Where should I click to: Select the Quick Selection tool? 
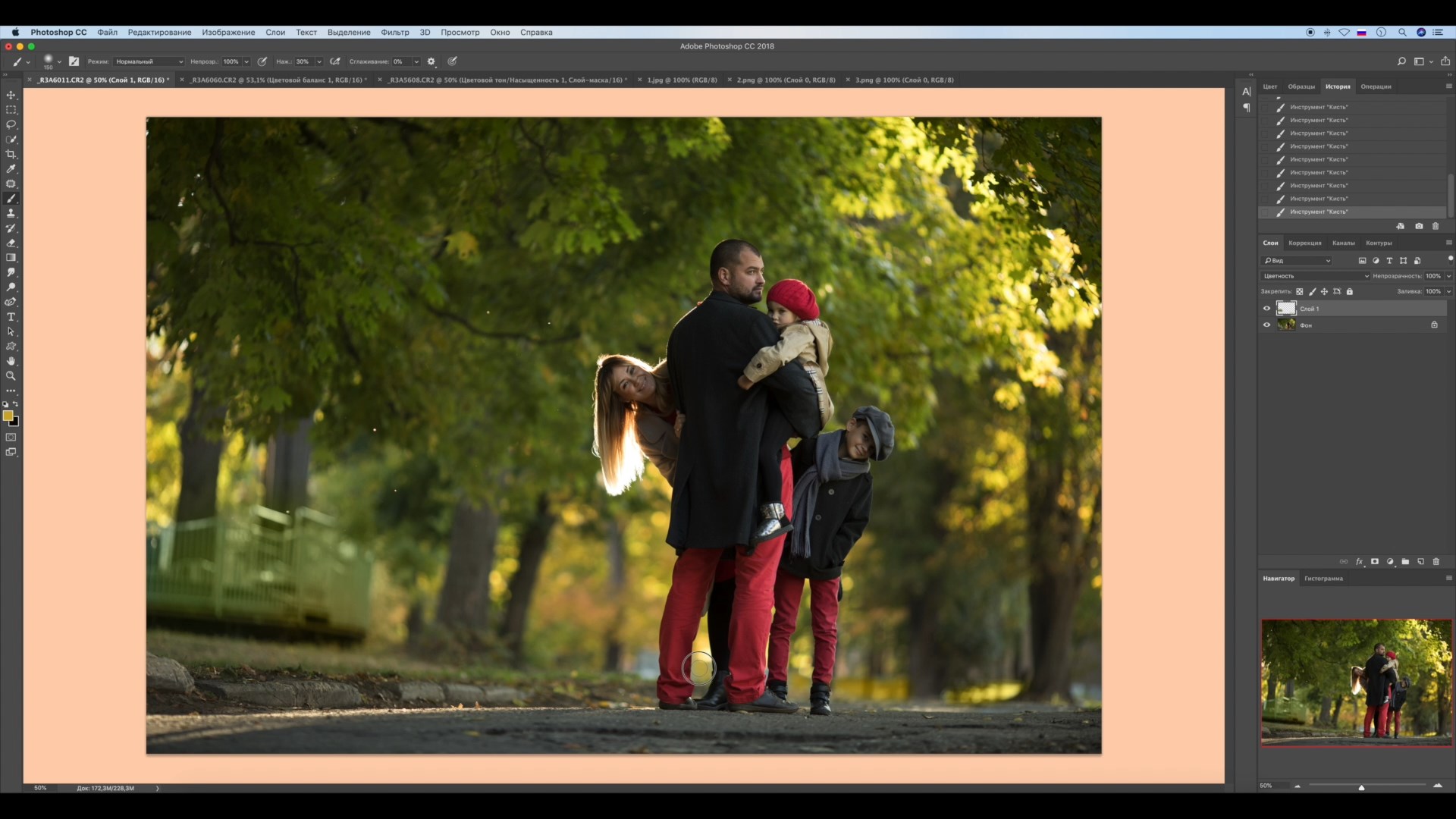coord(11,140)
